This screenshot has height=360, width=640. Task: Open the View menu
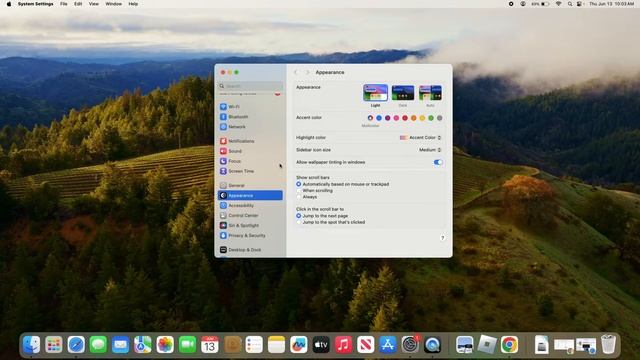click(x=94, y=4)
